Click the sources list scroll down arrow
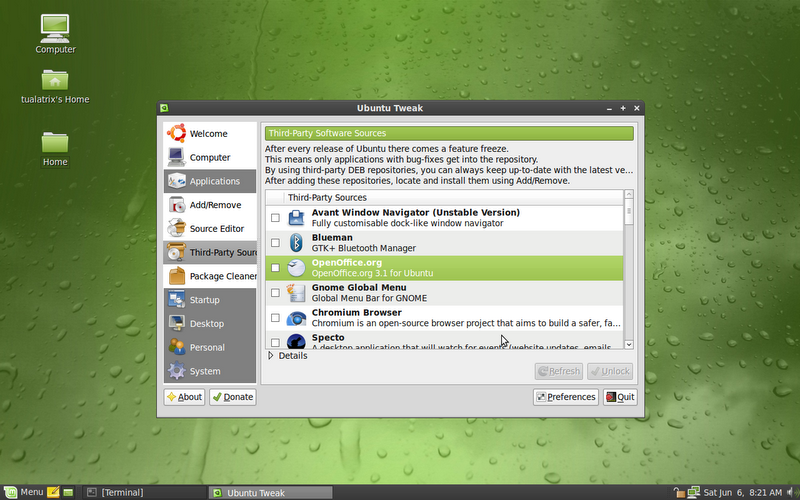 tap(629, 344)
